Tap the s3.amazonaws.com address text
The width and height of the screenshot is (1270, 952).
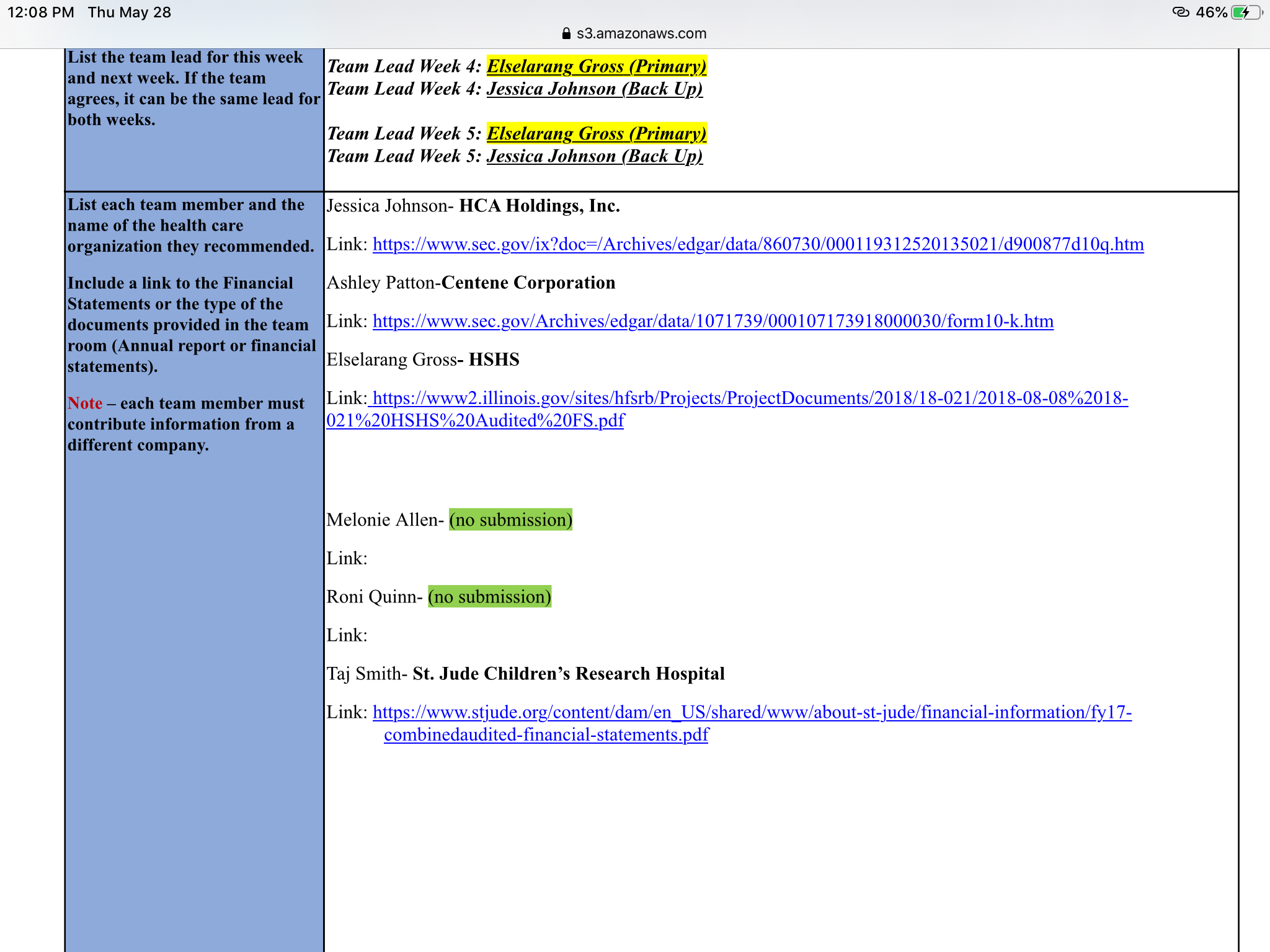[641, 33]
